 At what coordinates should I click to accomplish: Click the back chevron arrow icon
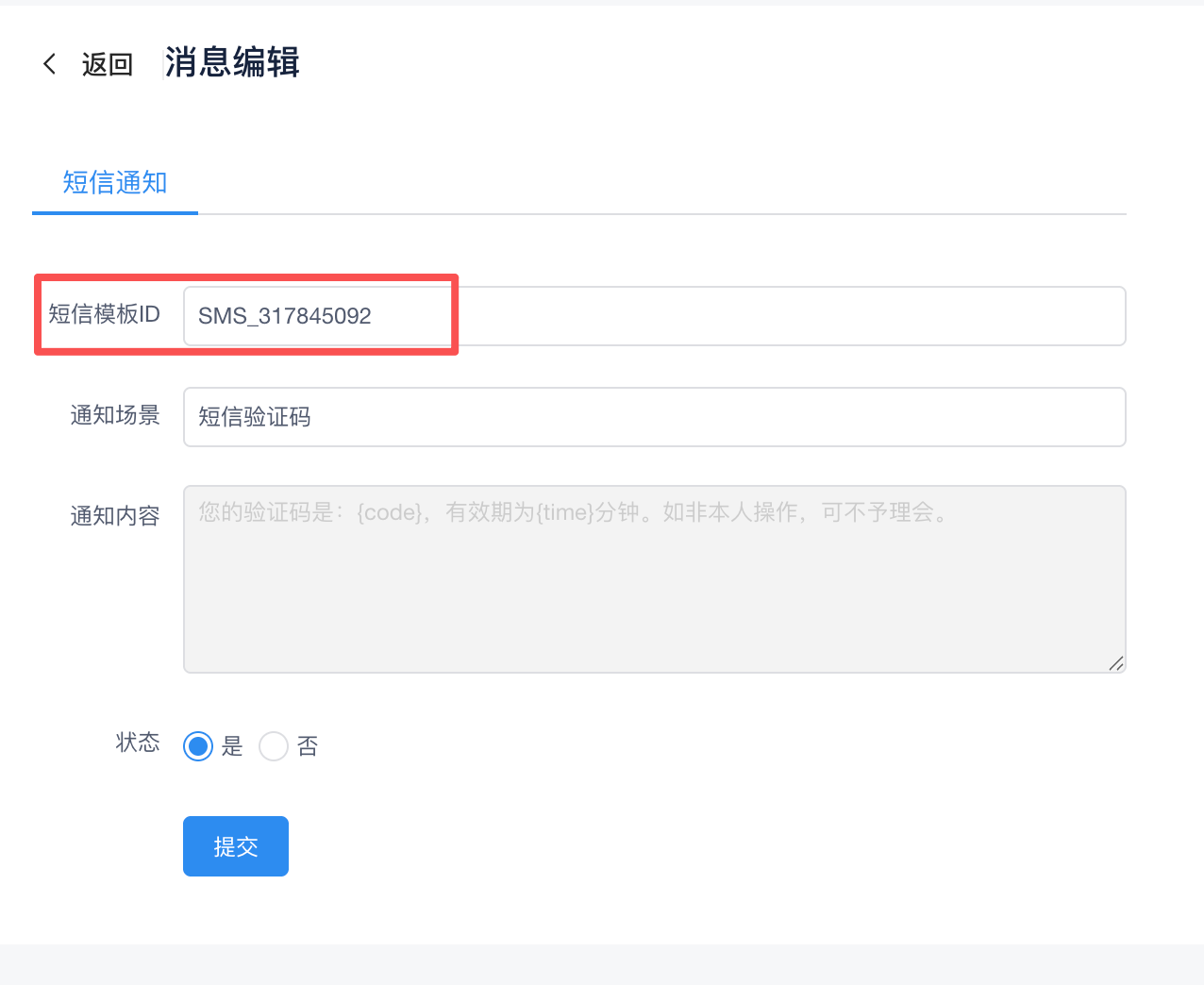click(x=50, y=63)
